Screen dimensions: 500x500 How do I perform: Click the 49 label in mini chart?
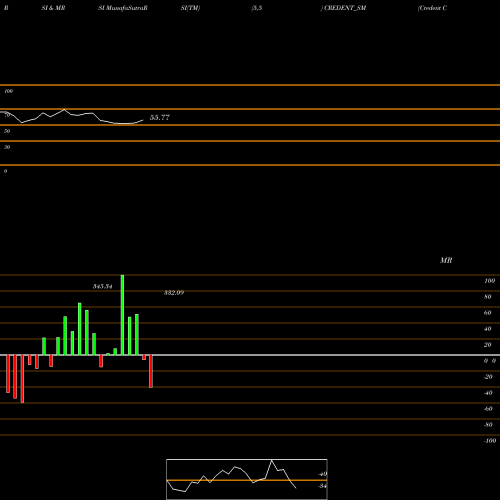[323, 474]
